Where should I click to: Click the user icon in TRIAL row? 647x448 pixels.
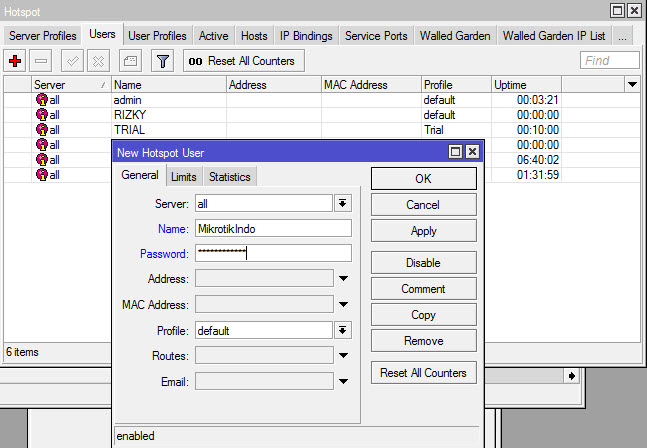(x=42, y=130)
